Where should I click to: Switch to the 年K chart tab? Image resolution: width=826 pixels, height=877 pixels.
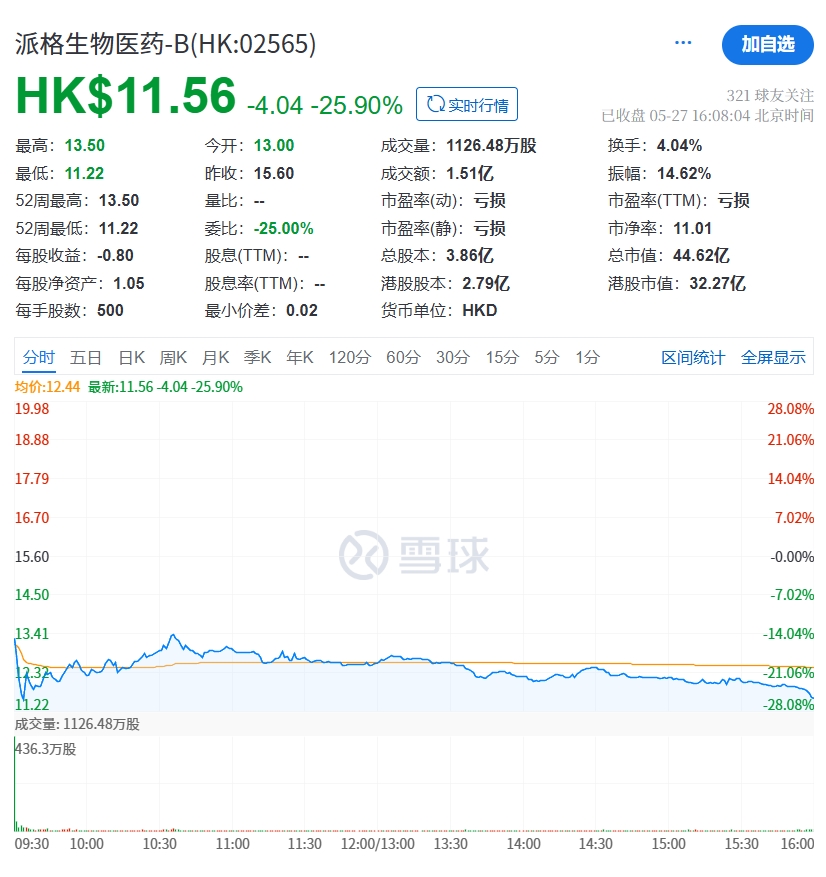(x=300, y=357)
